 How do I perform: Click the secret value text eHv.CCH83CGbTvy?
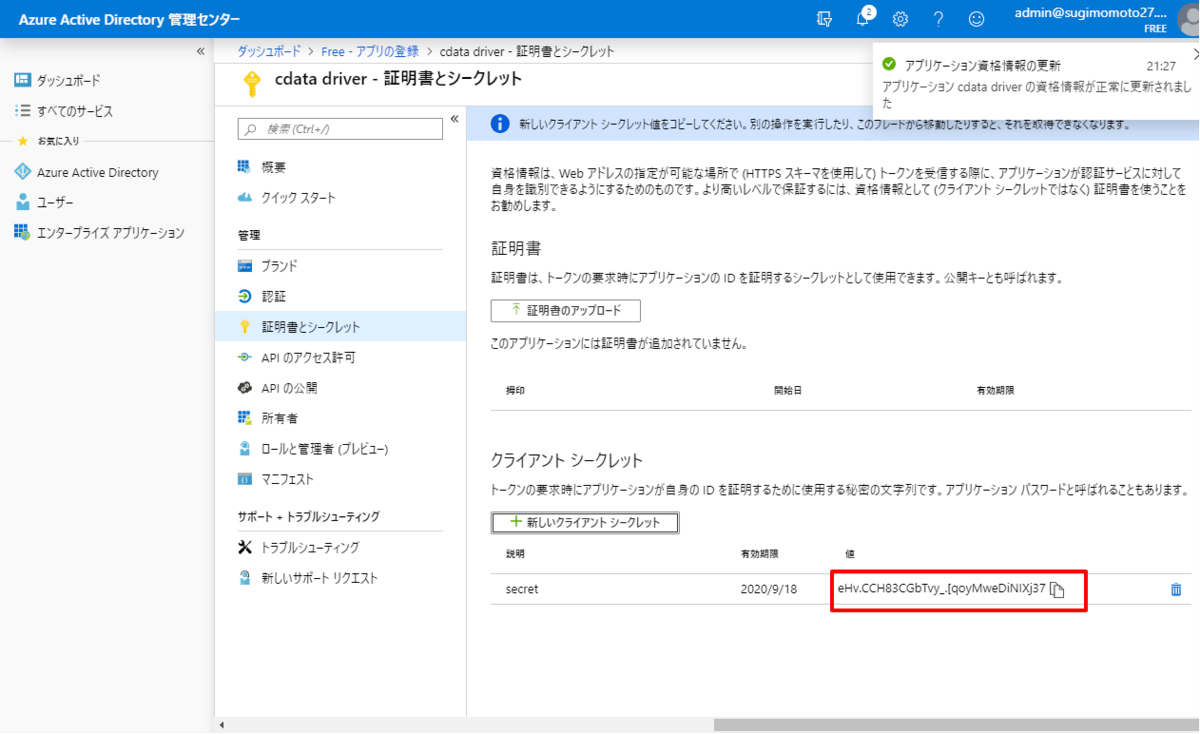pyautogui.click(x=941, y=588)
